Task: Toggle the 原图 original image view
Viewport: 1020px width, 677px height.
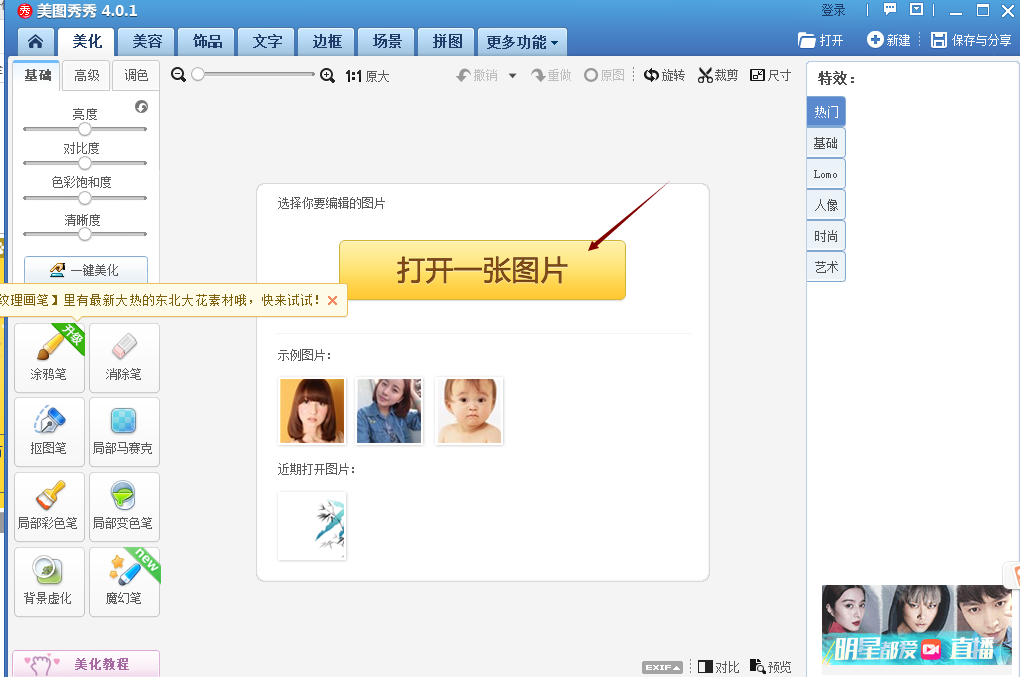Action: (x=604, y=75)
